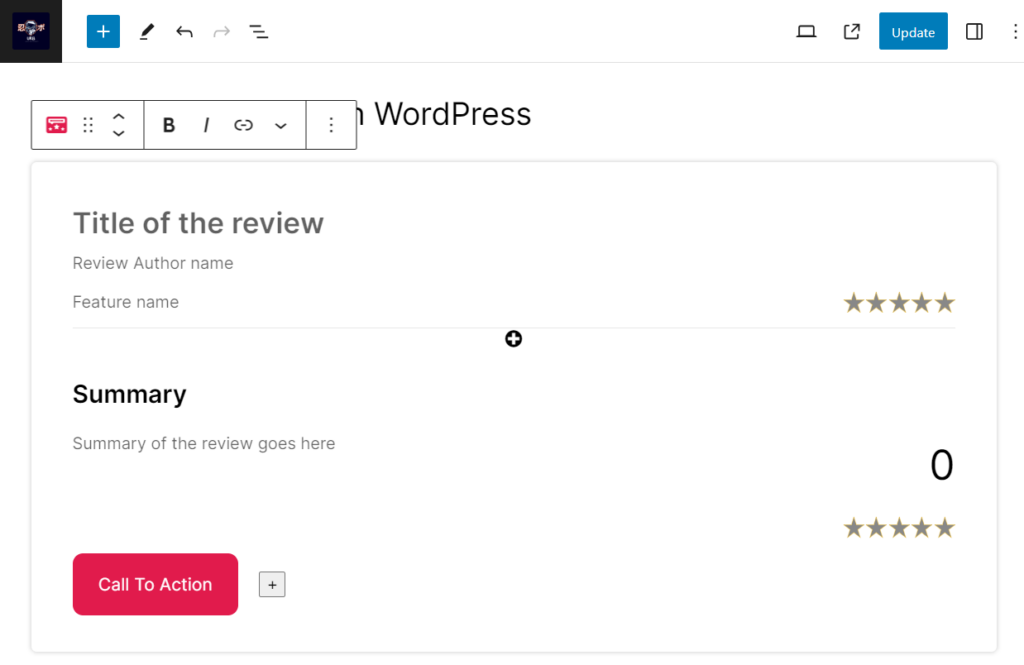
Task: Click the block drag handle
Action: tap(88, 125)
